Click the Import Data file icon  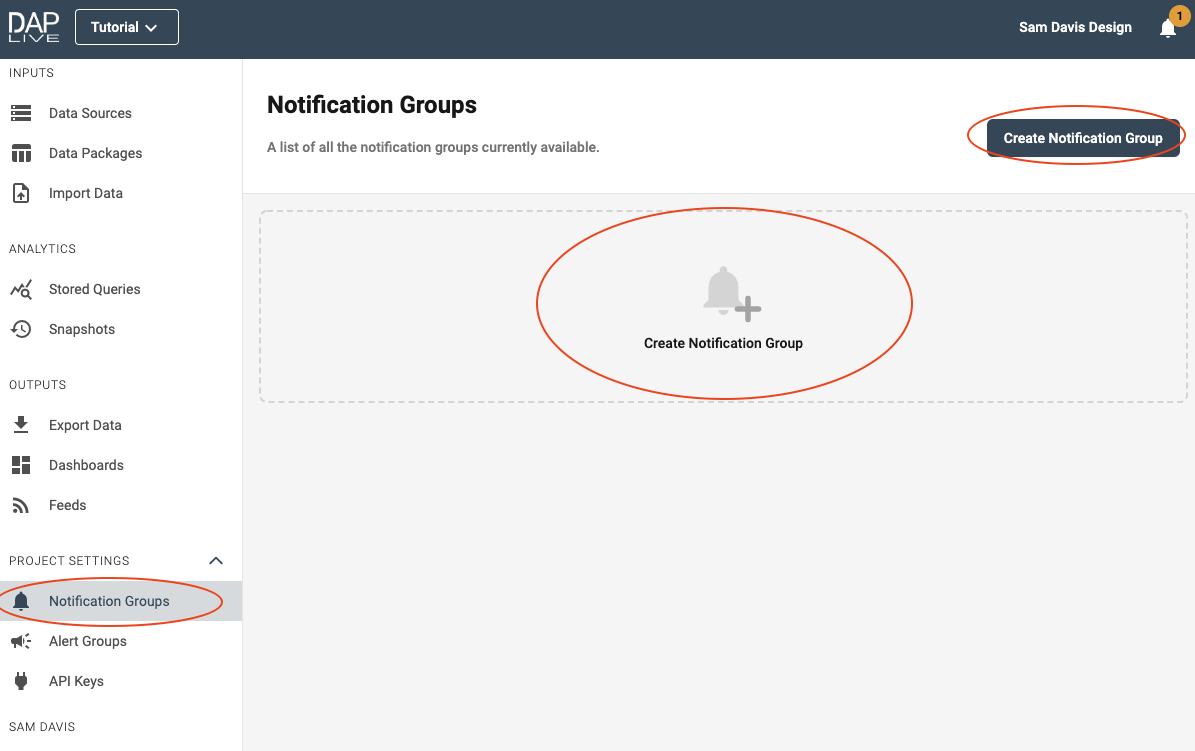point(21,193)
